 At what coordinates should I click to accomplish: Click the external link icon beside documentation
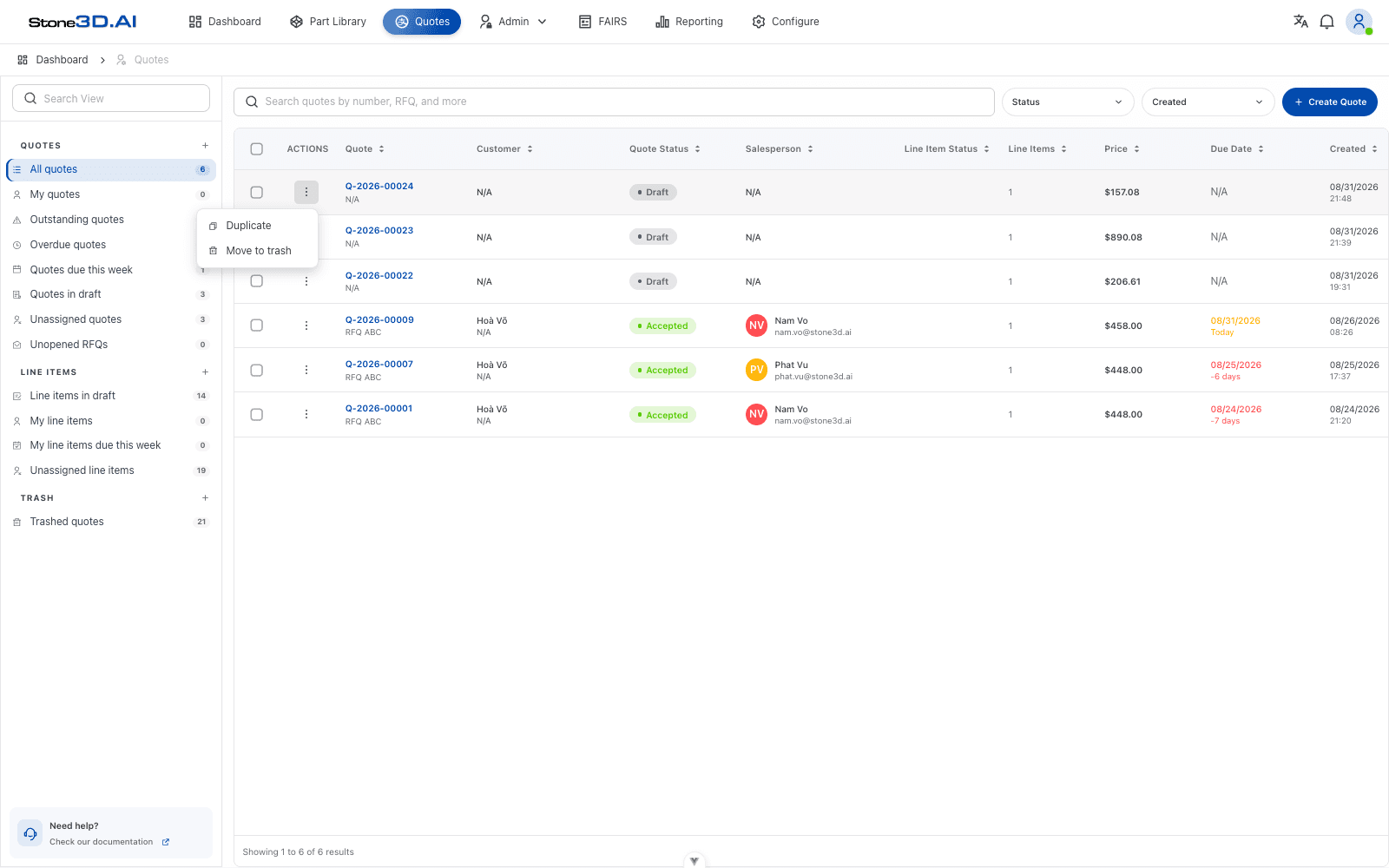tap(166, 842)
